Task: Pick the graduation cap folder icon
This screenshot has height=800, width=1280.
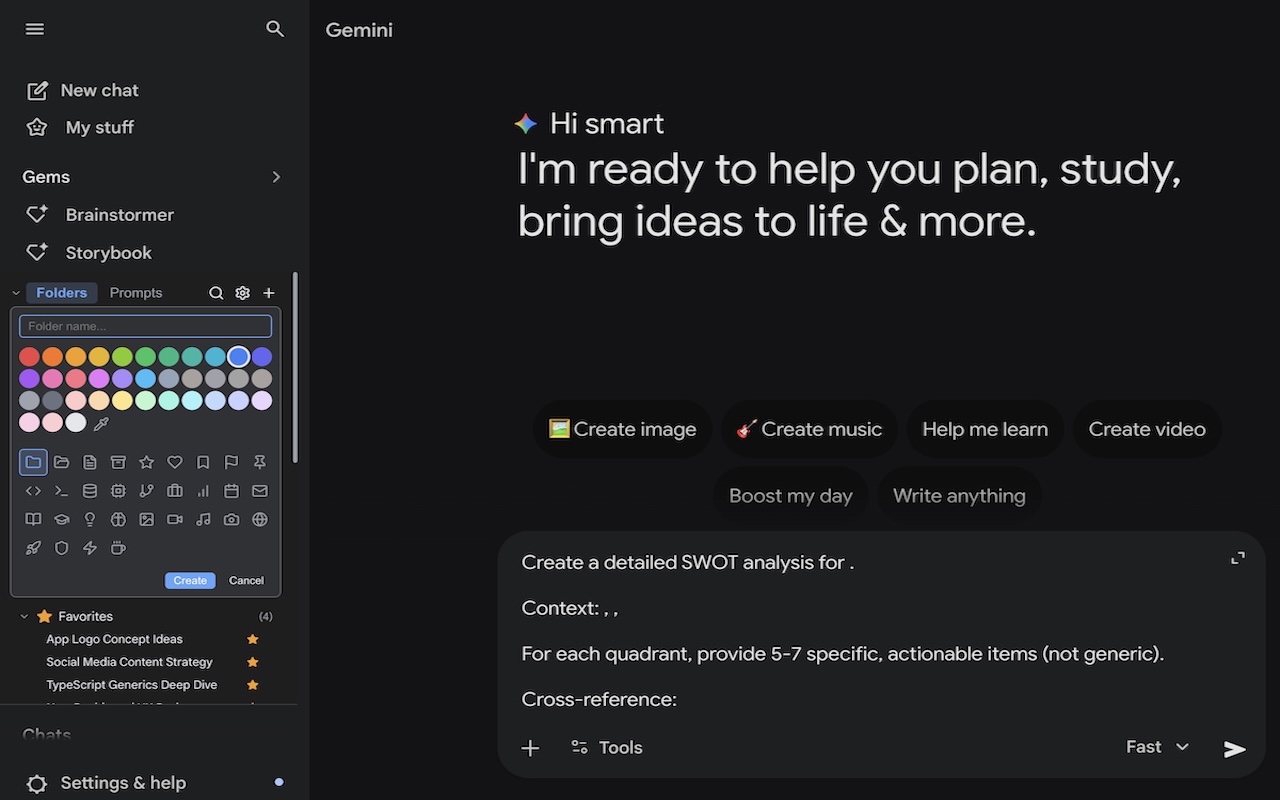Action: click(61, 519)
